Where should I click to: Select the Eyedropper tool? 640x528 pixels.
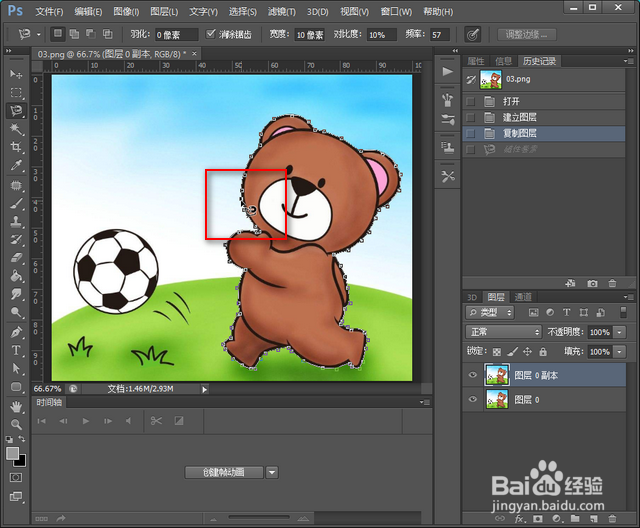16,165
